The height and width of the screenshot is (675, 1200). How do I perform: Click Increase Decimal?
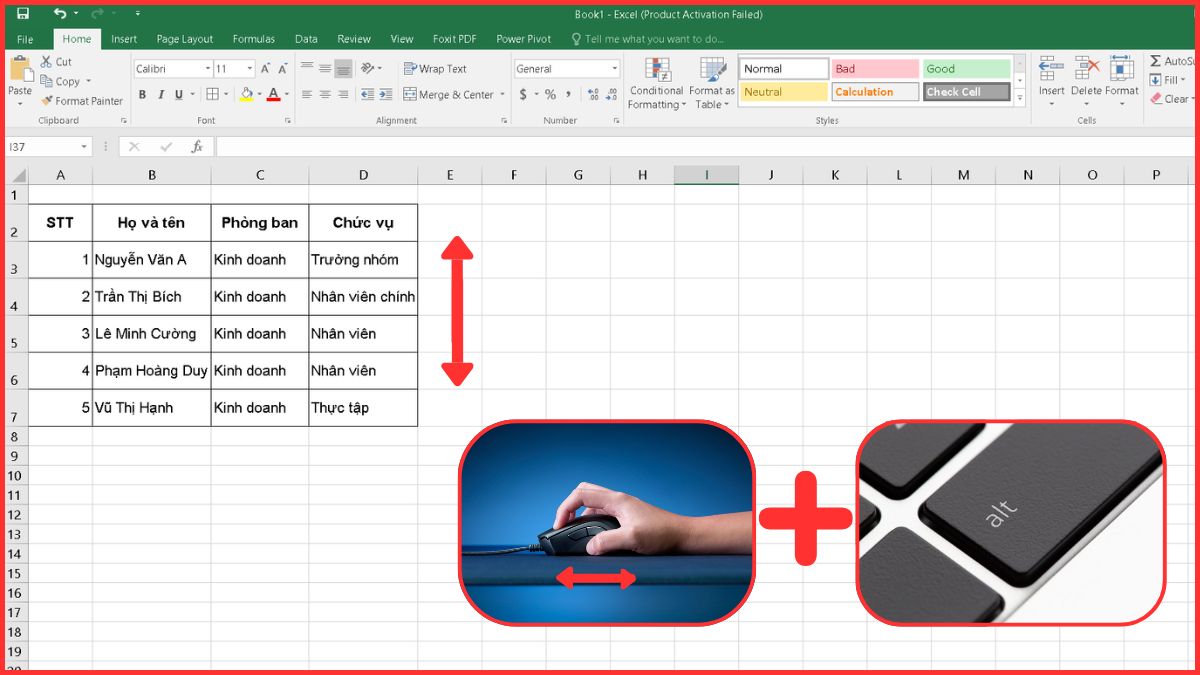click(x=594, y=95)
